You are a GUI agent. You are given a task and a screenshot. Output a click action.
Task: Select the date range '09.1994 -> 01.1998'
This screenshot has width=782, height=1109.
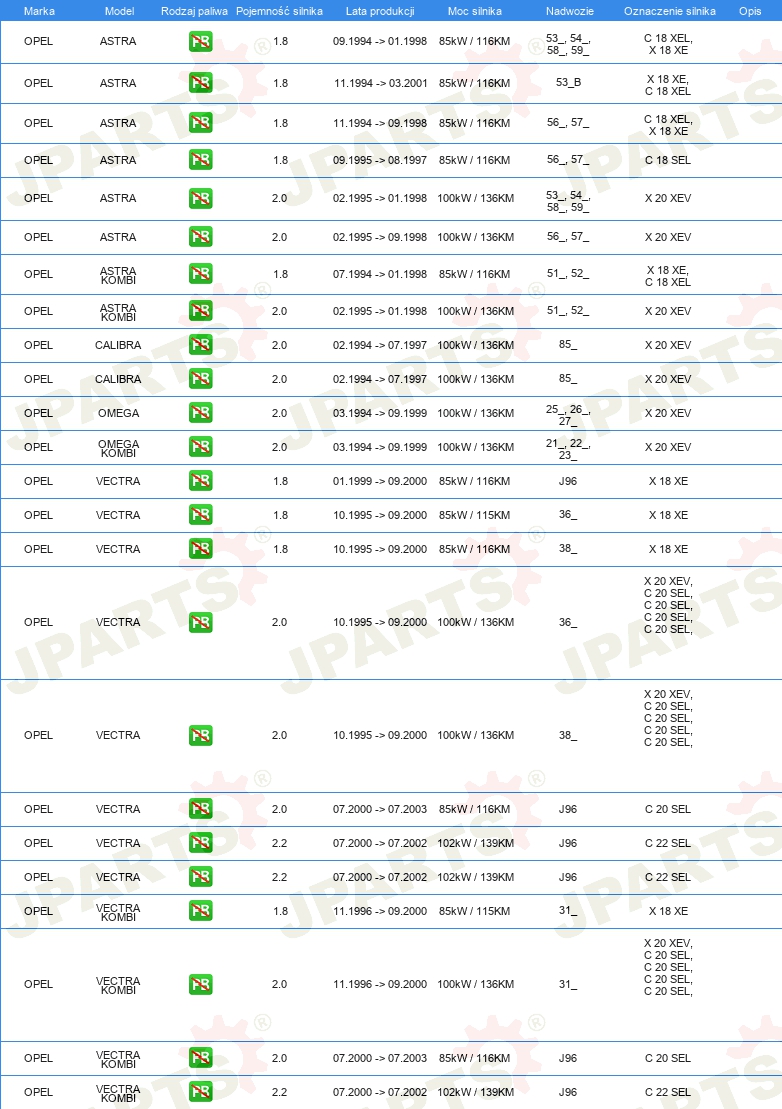[x=380, y=42]
